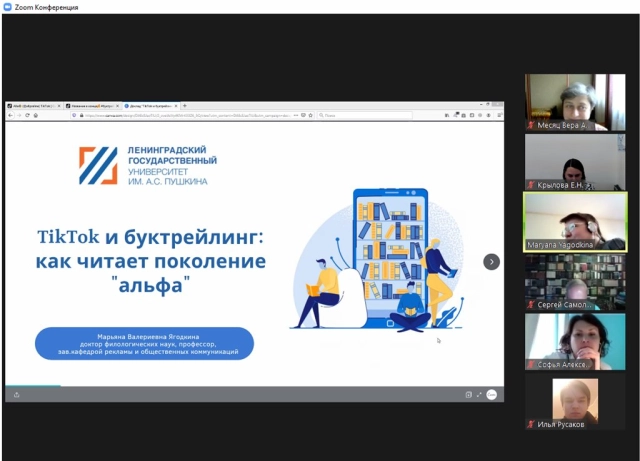
Task: Click the Zoom Конференция window icon
Action: 8,7
